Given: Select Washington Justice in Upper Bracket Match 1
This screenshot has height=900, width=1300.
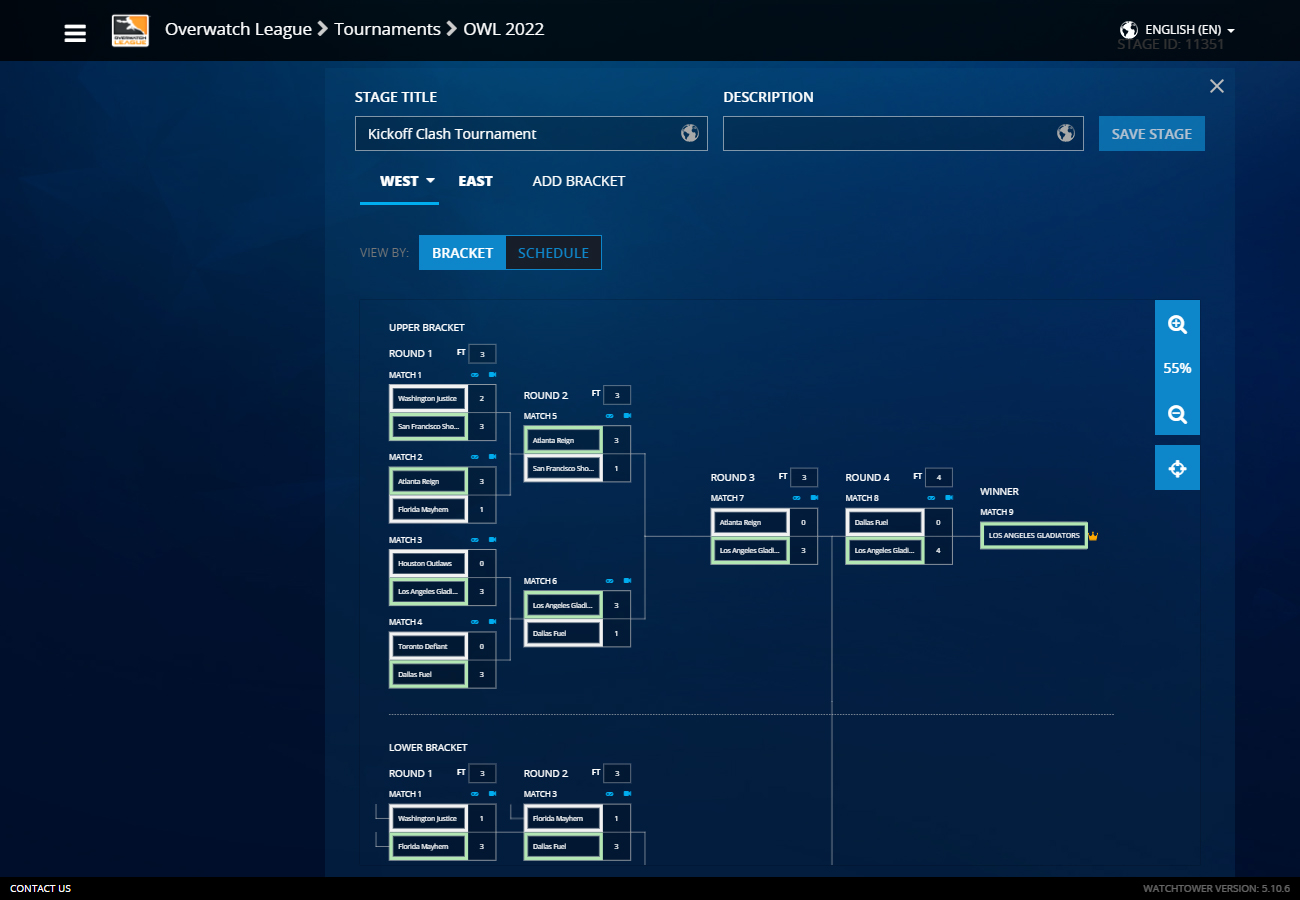Looking at the screenshot, I should coord(428,398).
